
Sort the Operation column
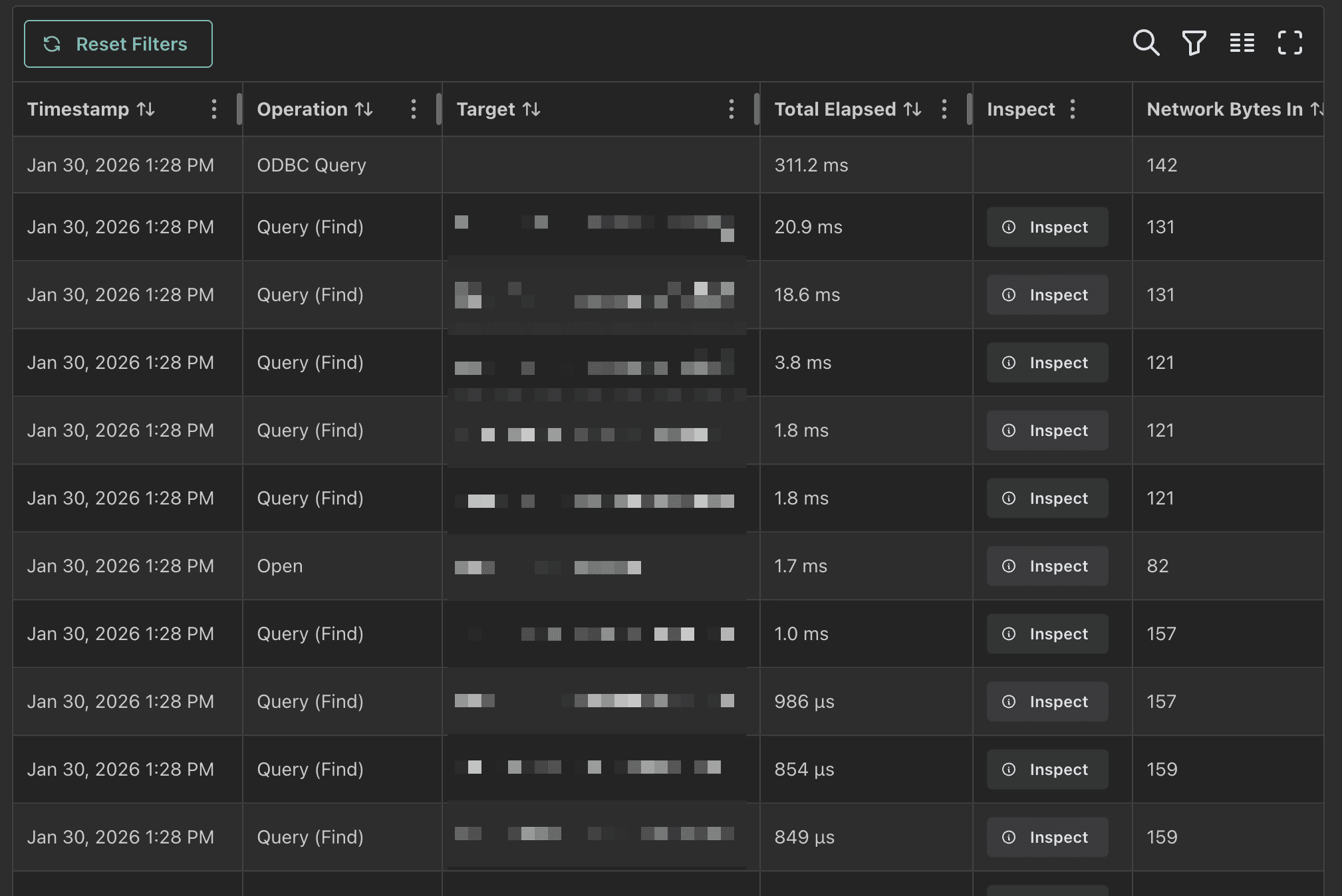click(x=363, y=109)
